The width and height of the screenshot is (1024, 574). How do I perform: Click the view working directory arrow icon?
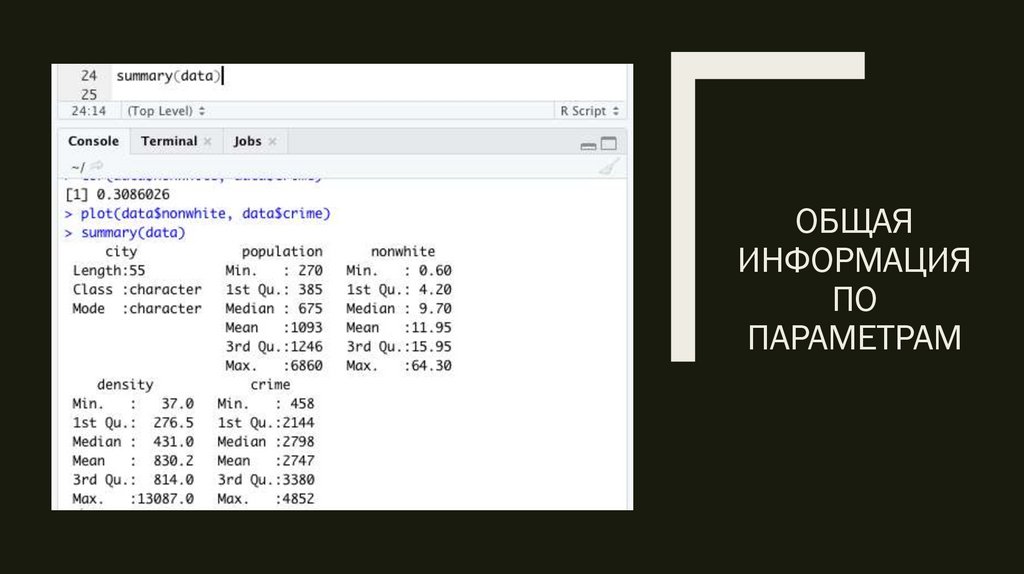point(97,166)
